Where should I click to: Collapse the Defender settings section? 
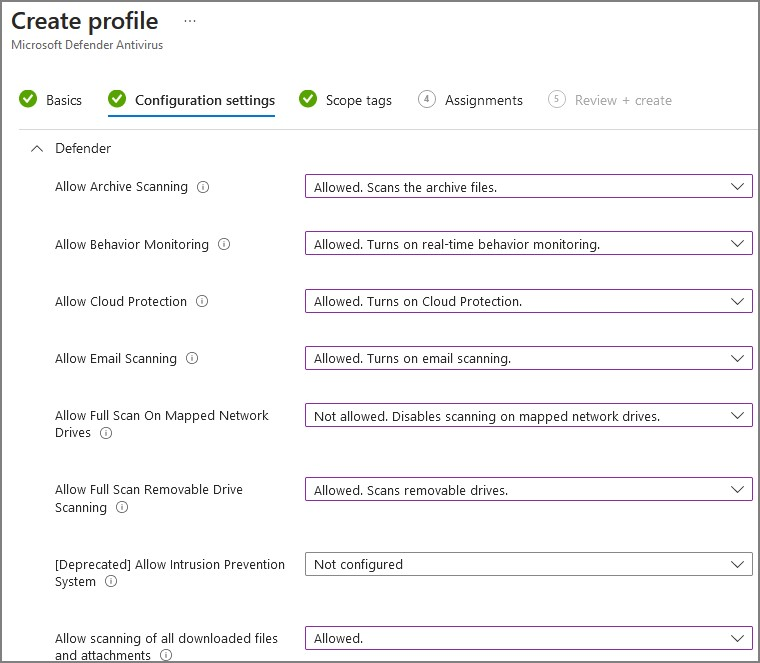(x=37, y=149)
